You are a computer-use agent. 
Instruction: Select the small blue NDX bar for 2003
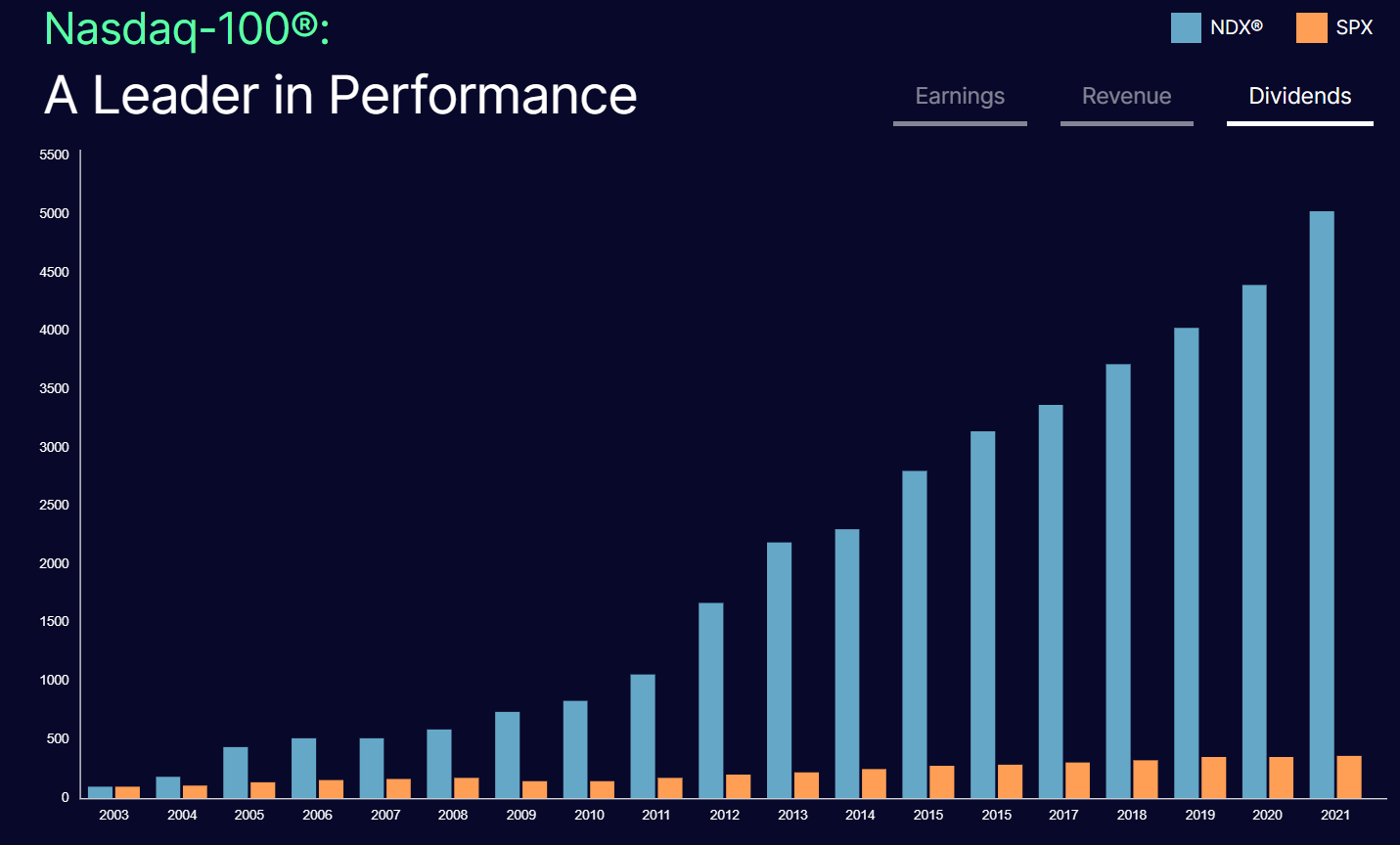tap(100, 792)
